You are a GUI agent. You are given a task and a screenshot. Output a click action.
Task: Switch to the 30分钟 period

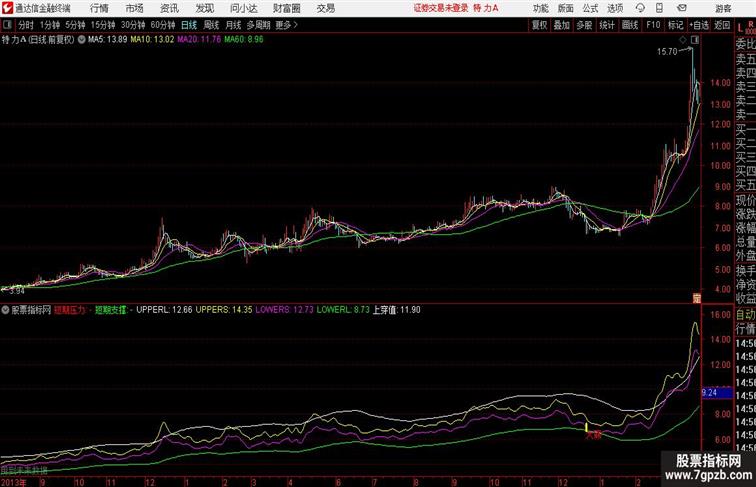133,25
